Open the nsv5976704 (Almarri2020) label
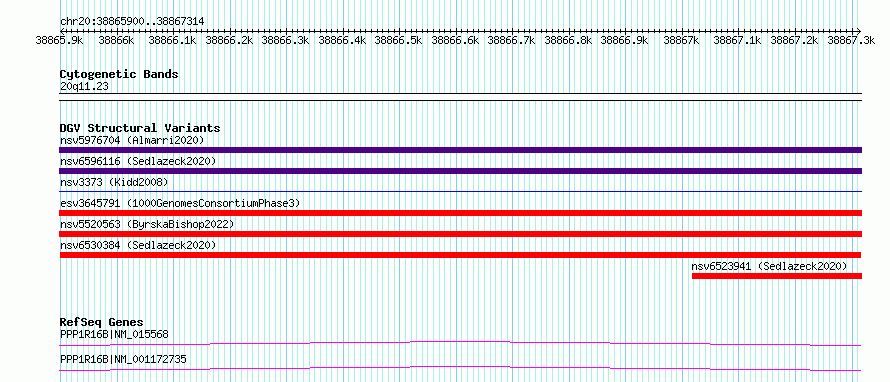This screenshot has height=382, width=890. (132, 140)
